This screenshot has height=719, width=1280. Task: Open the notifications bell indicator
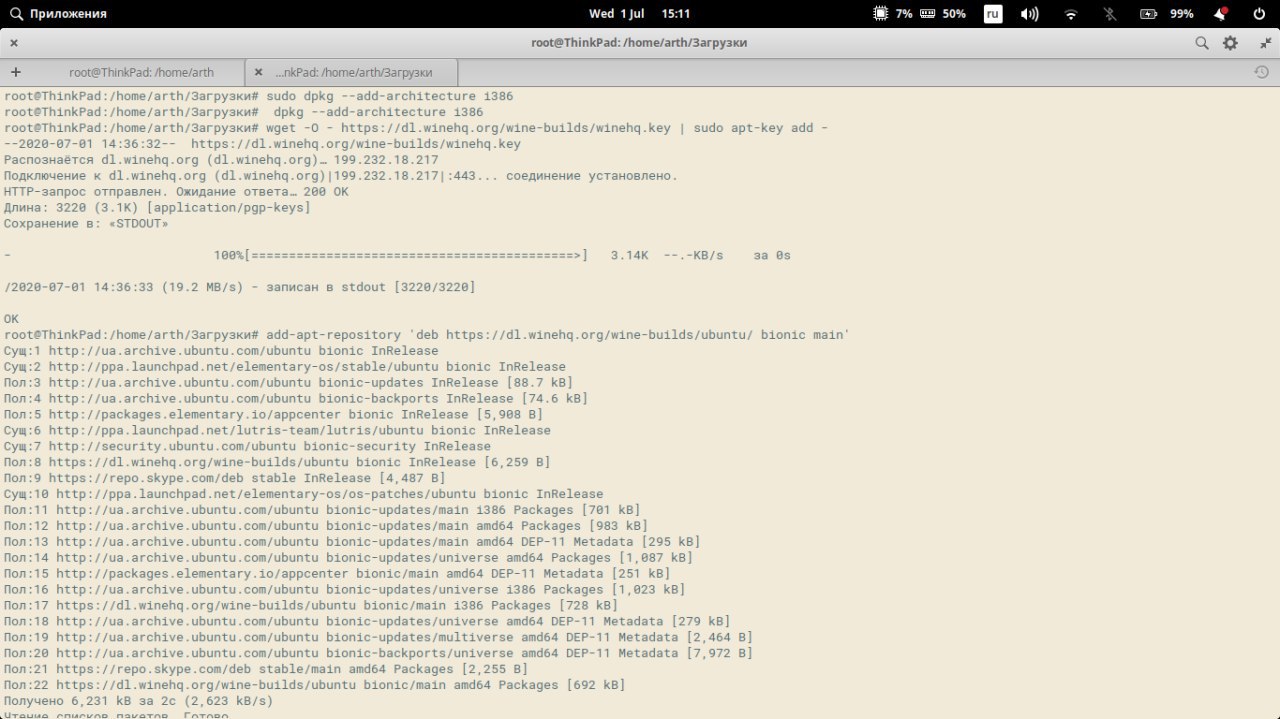coord(1220,14)
